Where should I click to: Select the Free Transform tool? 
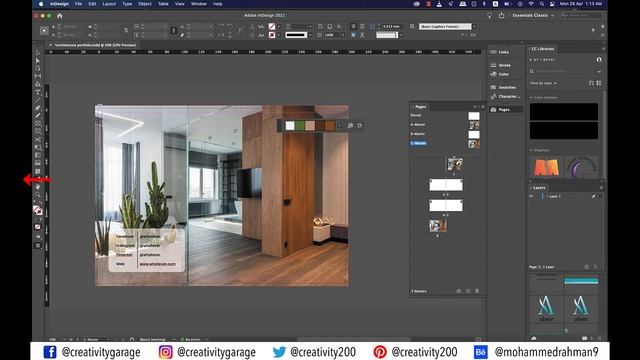click(x=38, y=147)
